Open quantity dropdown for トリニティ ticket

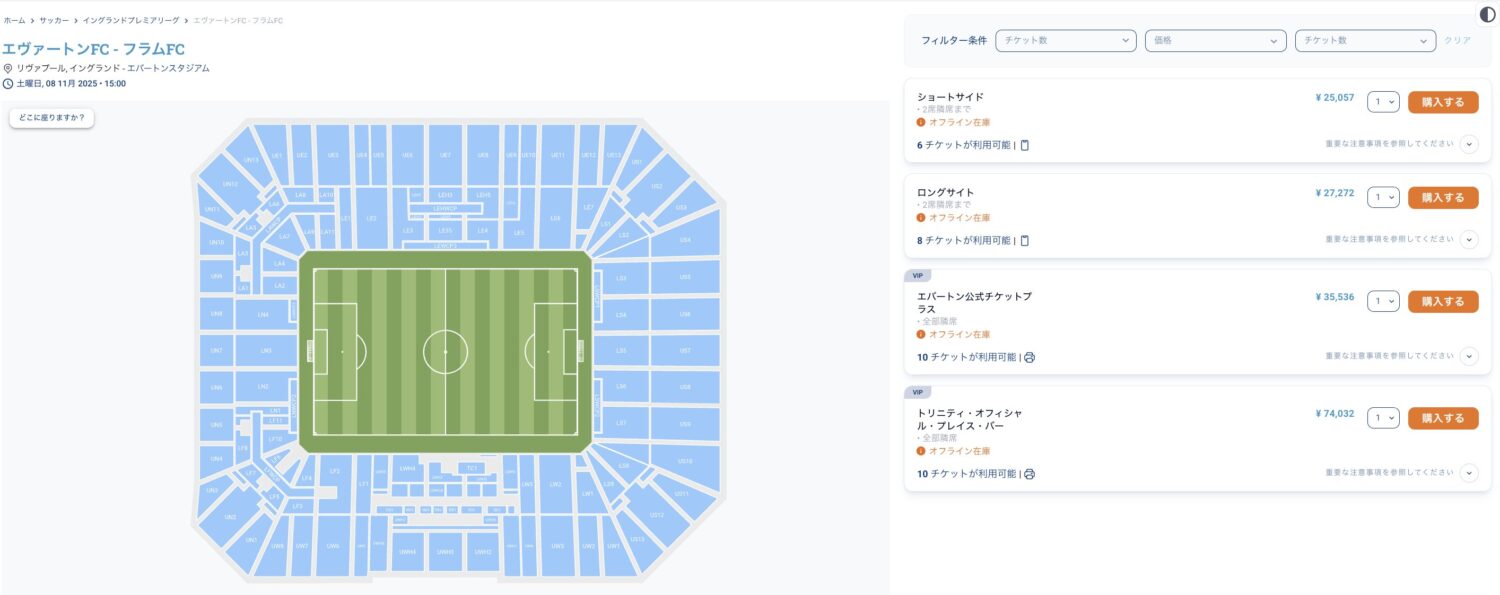point(1383,418)
